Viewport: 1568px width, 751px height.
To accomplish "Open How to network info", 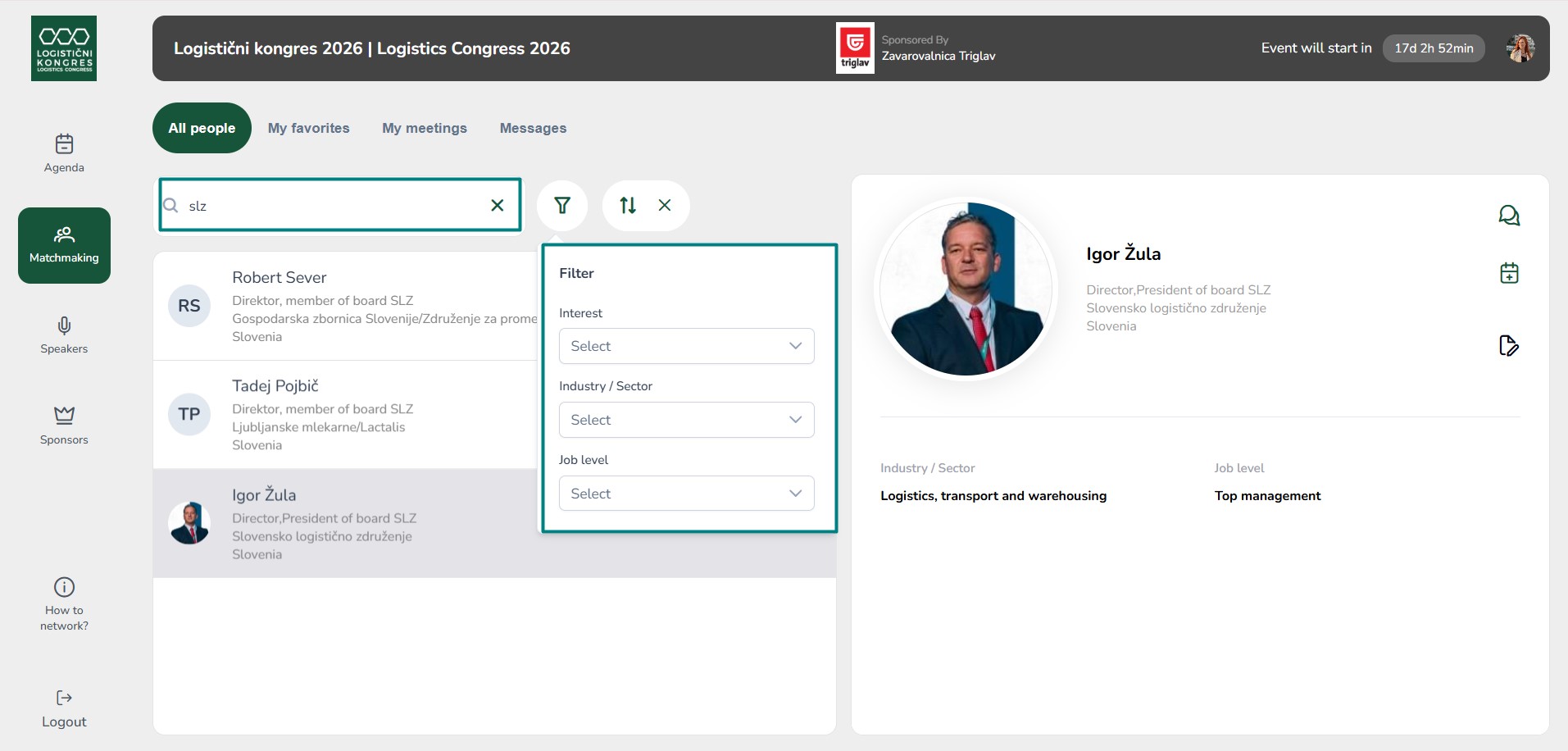I will click(x=64, y=588).
